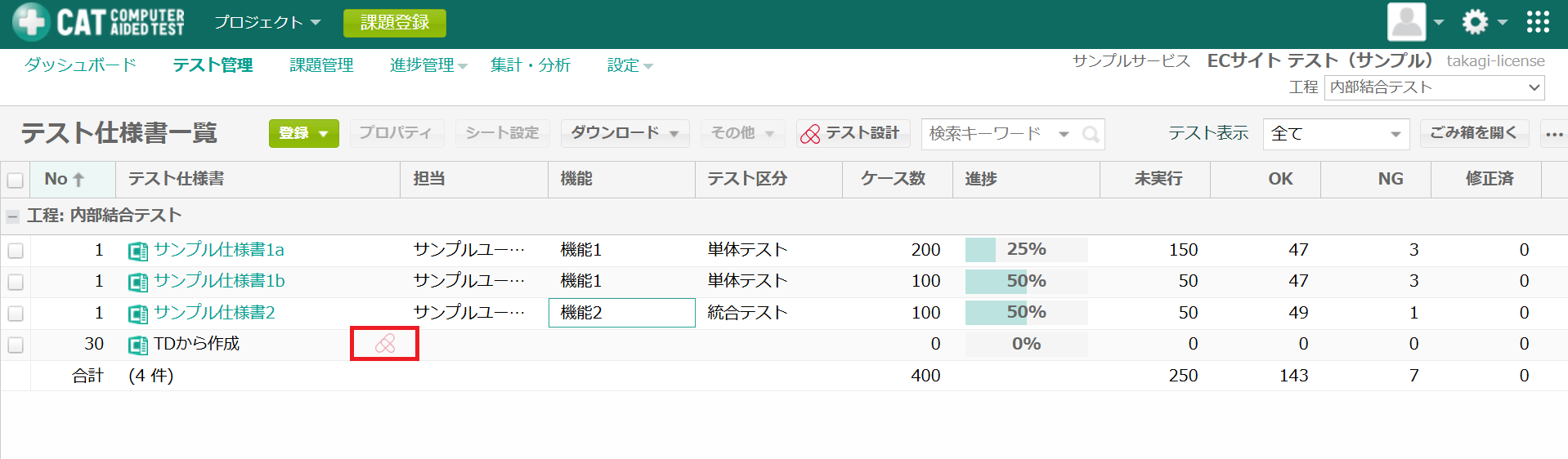The height and width of the screenshot is (459, 1568).
Task: Open the apps grid icon
Action: click(1538, 22)
